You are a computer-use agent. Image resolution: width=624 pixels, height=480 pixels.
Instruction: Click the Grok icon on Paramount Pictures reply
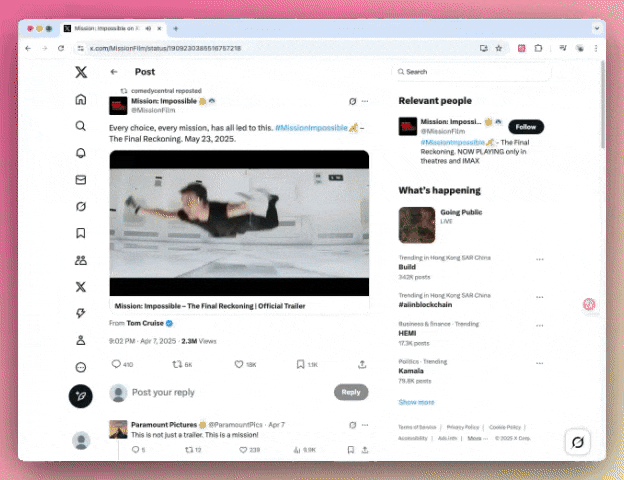pos(353,425)
